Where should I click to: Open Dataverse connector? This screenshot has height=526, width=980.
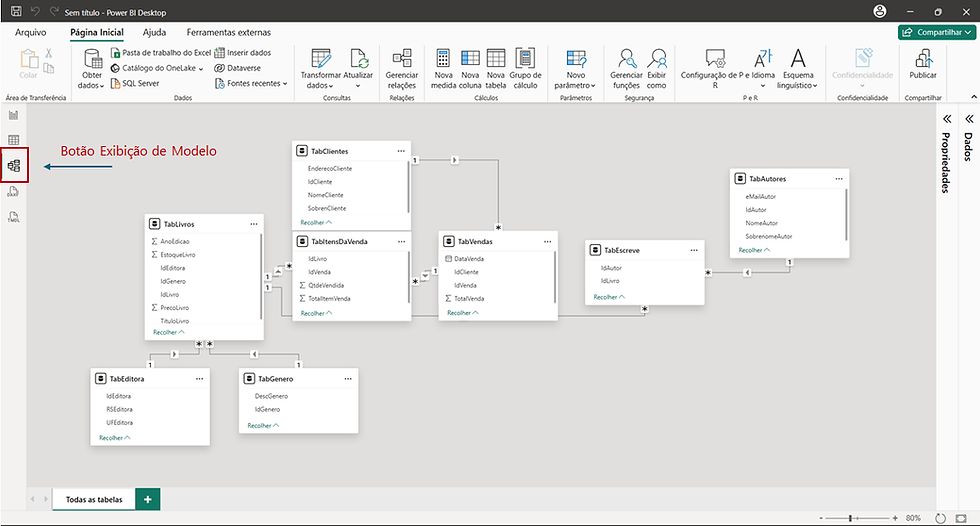238,68
